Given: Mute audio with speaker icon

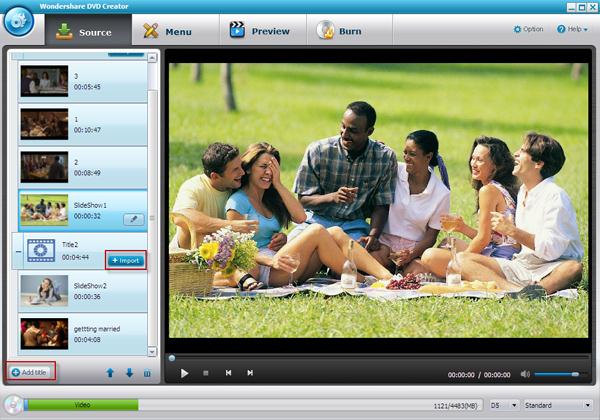Looking at the screenshot, I should 525,374.
